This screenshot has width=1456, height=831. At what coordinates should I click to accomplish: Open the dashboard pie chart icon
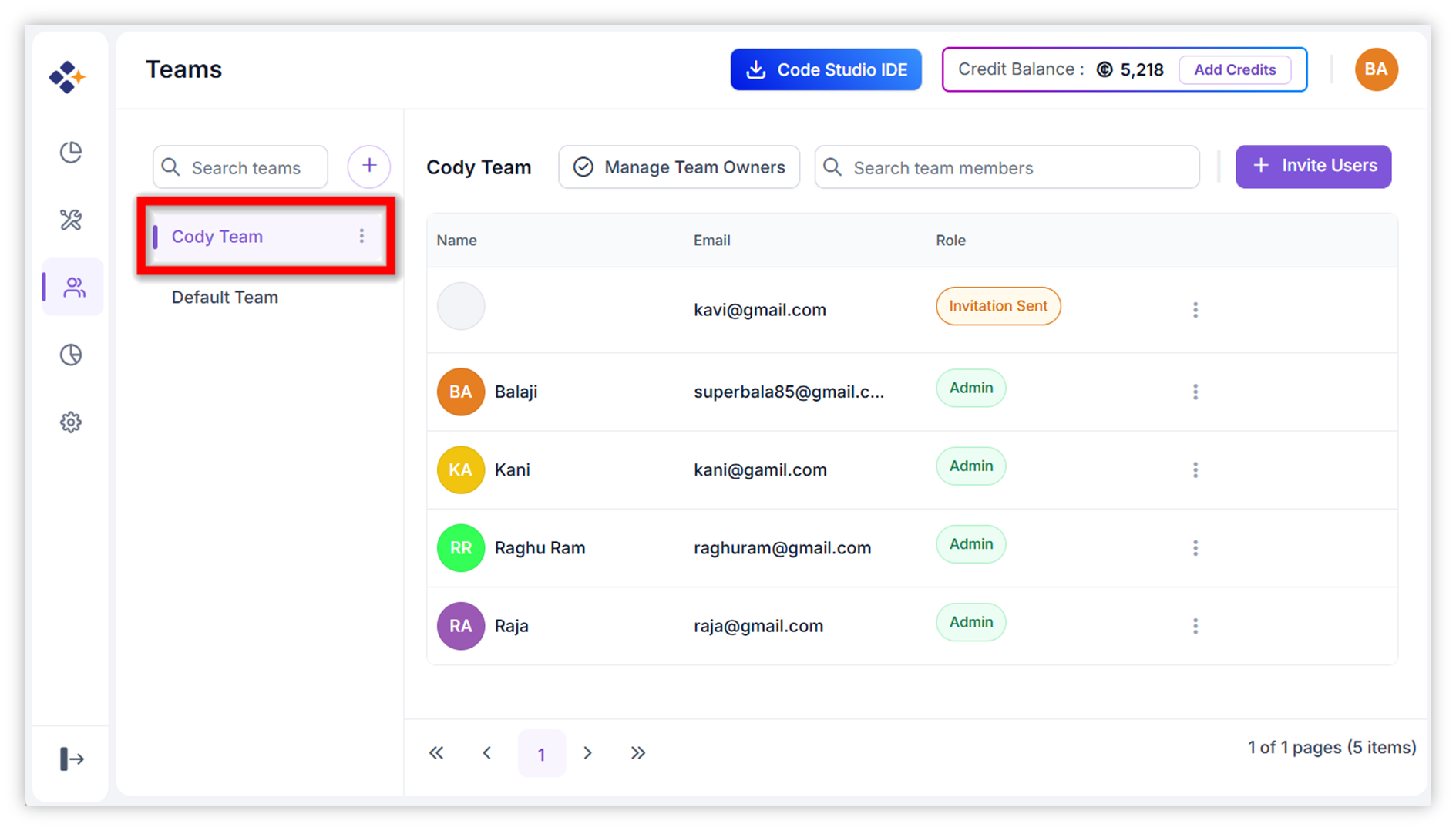tap(71, 153)
